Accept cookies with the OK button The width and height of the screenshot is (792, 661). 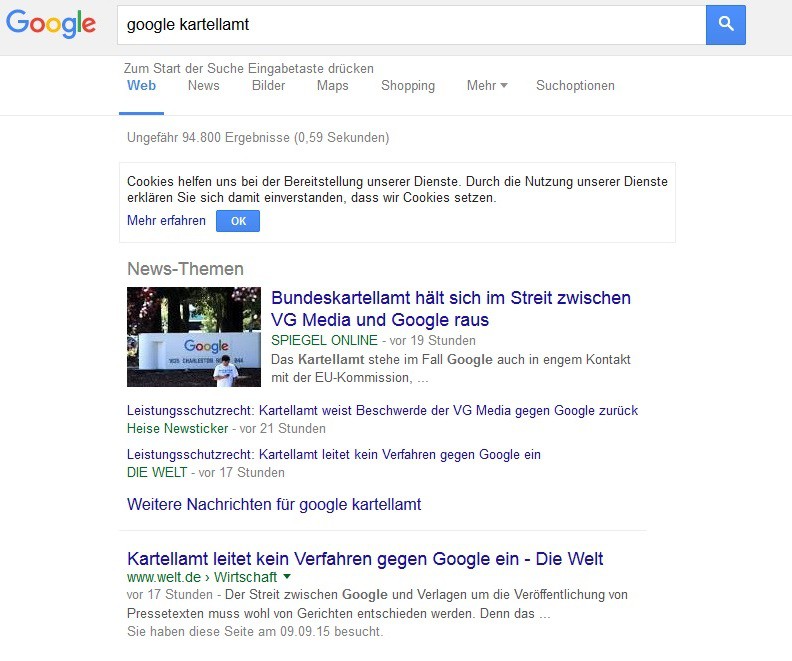[238, 221]
